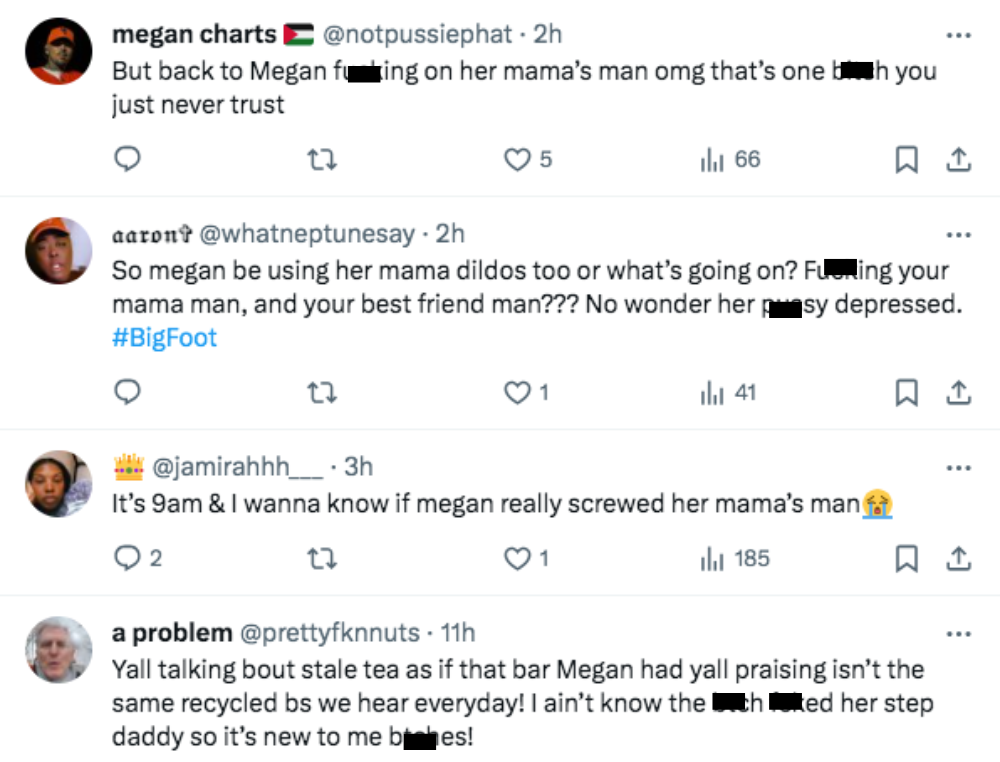Like the @whatneptunesay tweet

[516, 392]
